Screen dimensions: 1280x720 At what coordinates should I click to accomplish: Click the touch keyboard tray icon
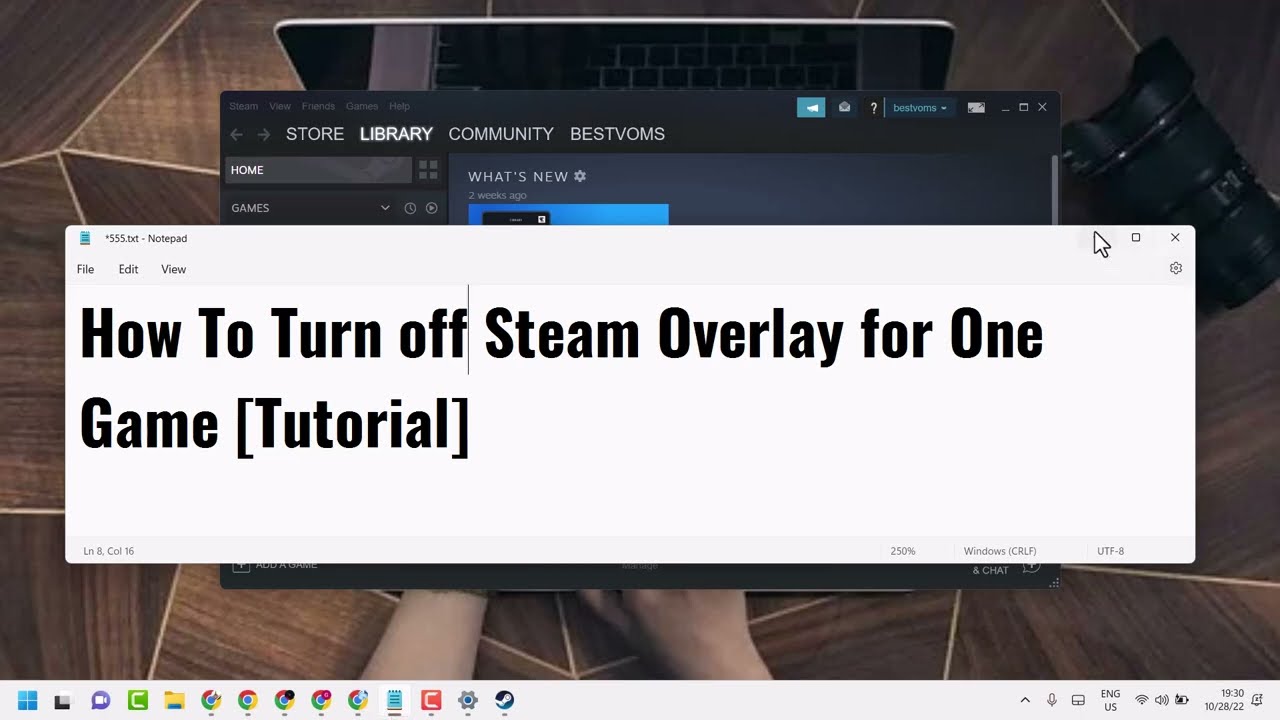1078,701
